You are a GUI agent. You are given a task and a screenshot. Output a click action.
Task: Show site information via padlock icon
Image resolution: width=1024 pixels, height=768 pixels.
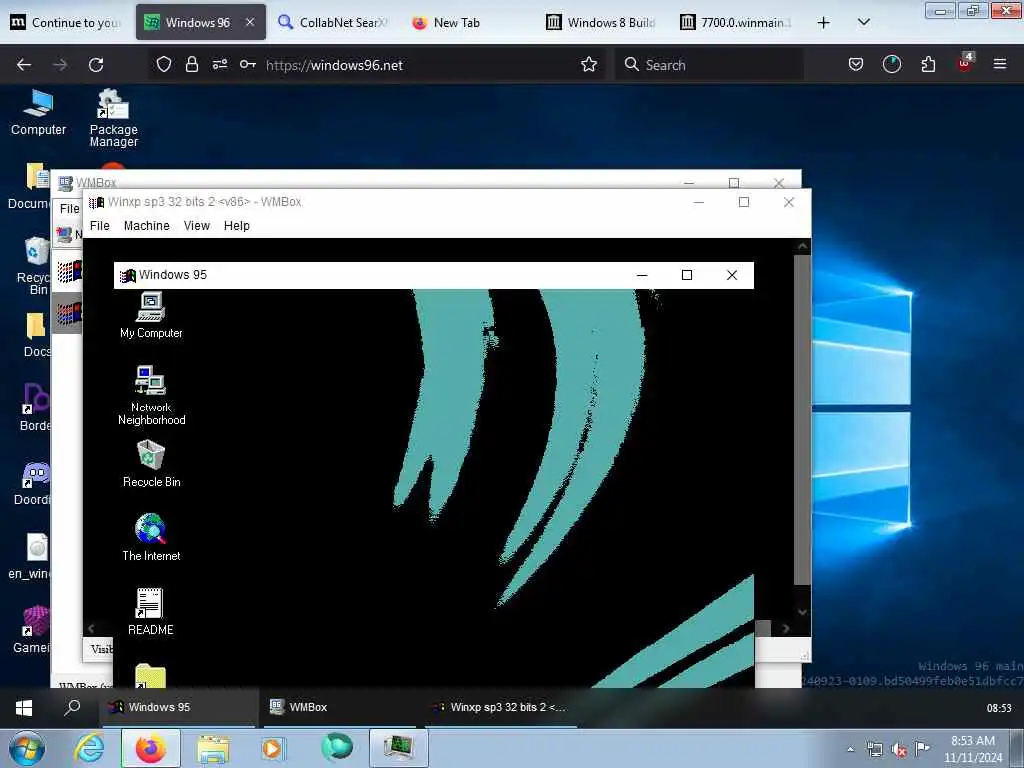[191, 64]
